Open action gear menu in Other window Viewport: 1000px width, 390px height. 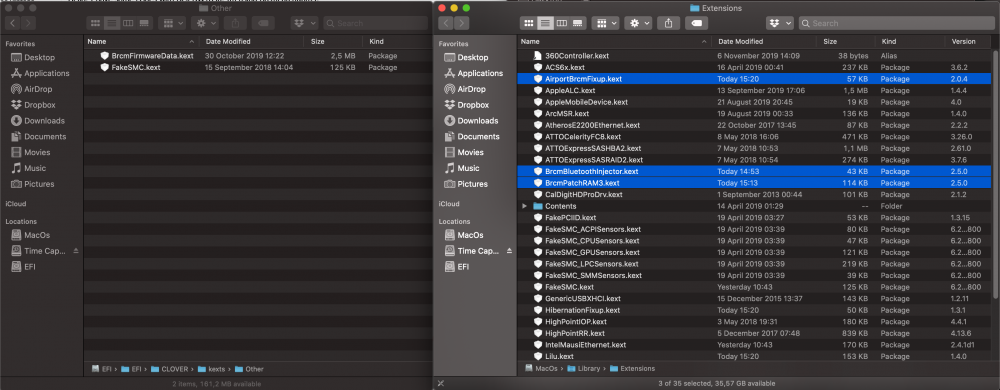pos(205,23)
